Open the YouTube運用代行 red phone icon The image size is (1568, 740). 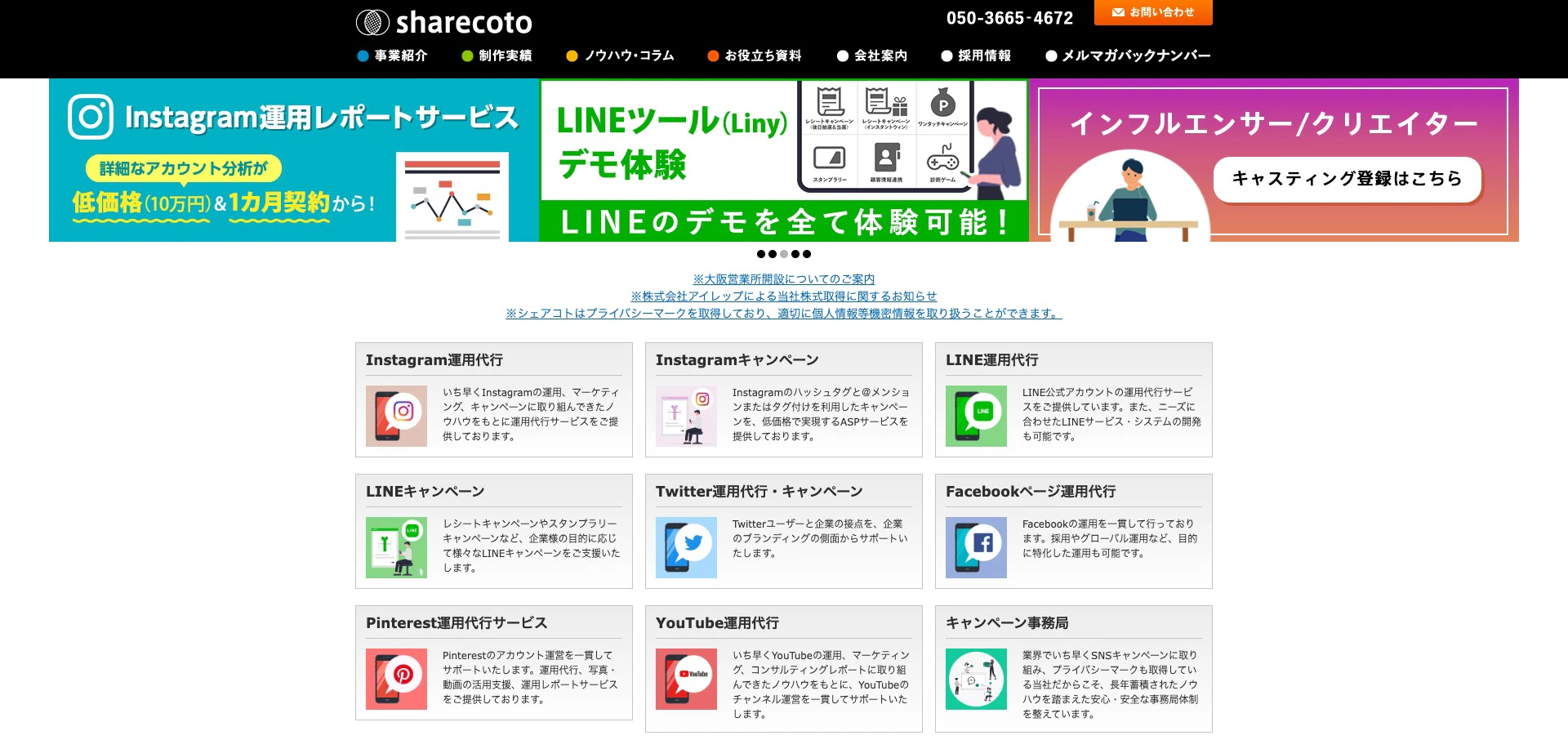pyautogui.click(x=686, y=679)
